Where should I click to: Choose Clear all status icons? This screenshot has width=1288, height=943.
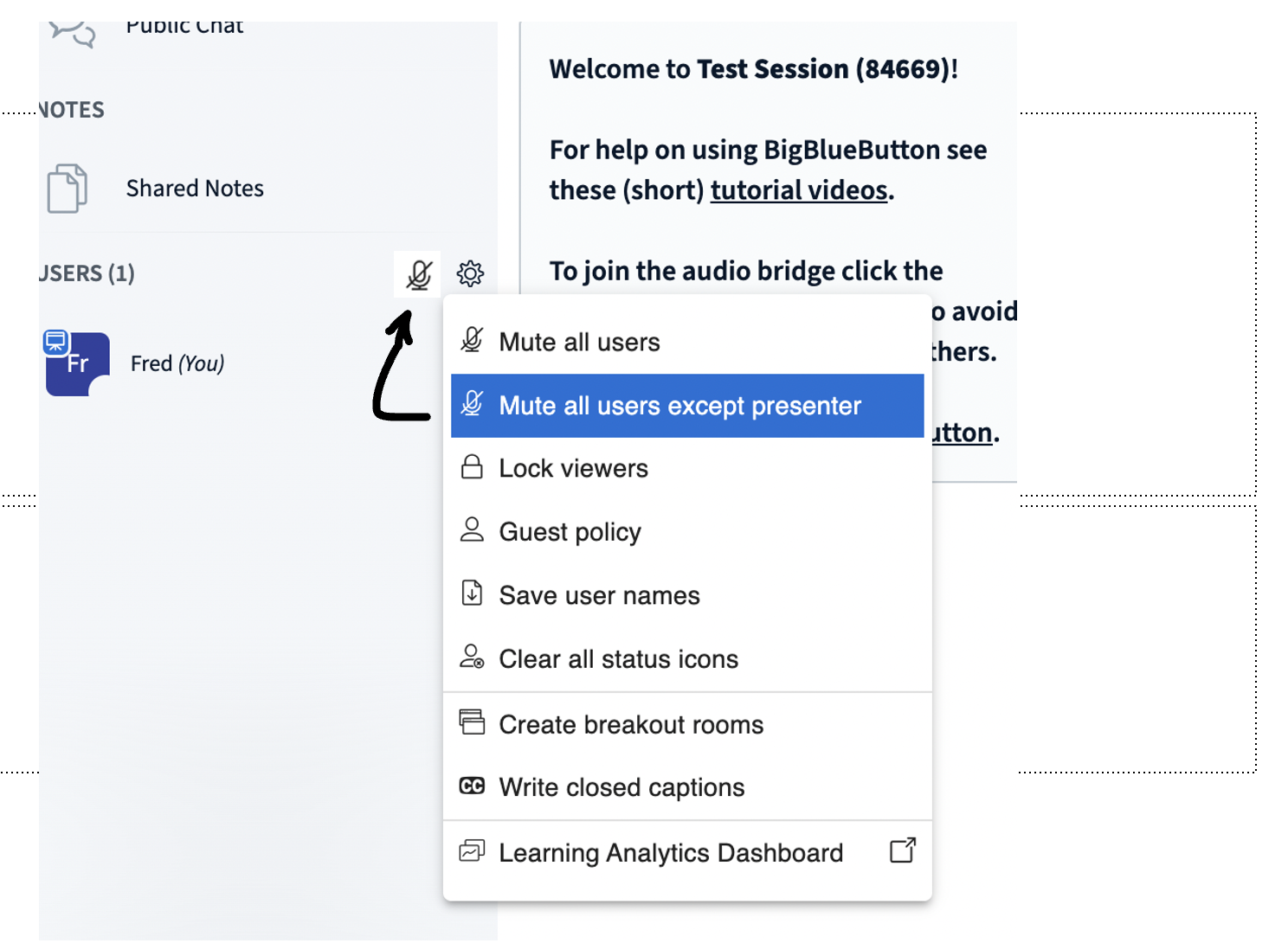pyautogui.click(x=618, y=658)
